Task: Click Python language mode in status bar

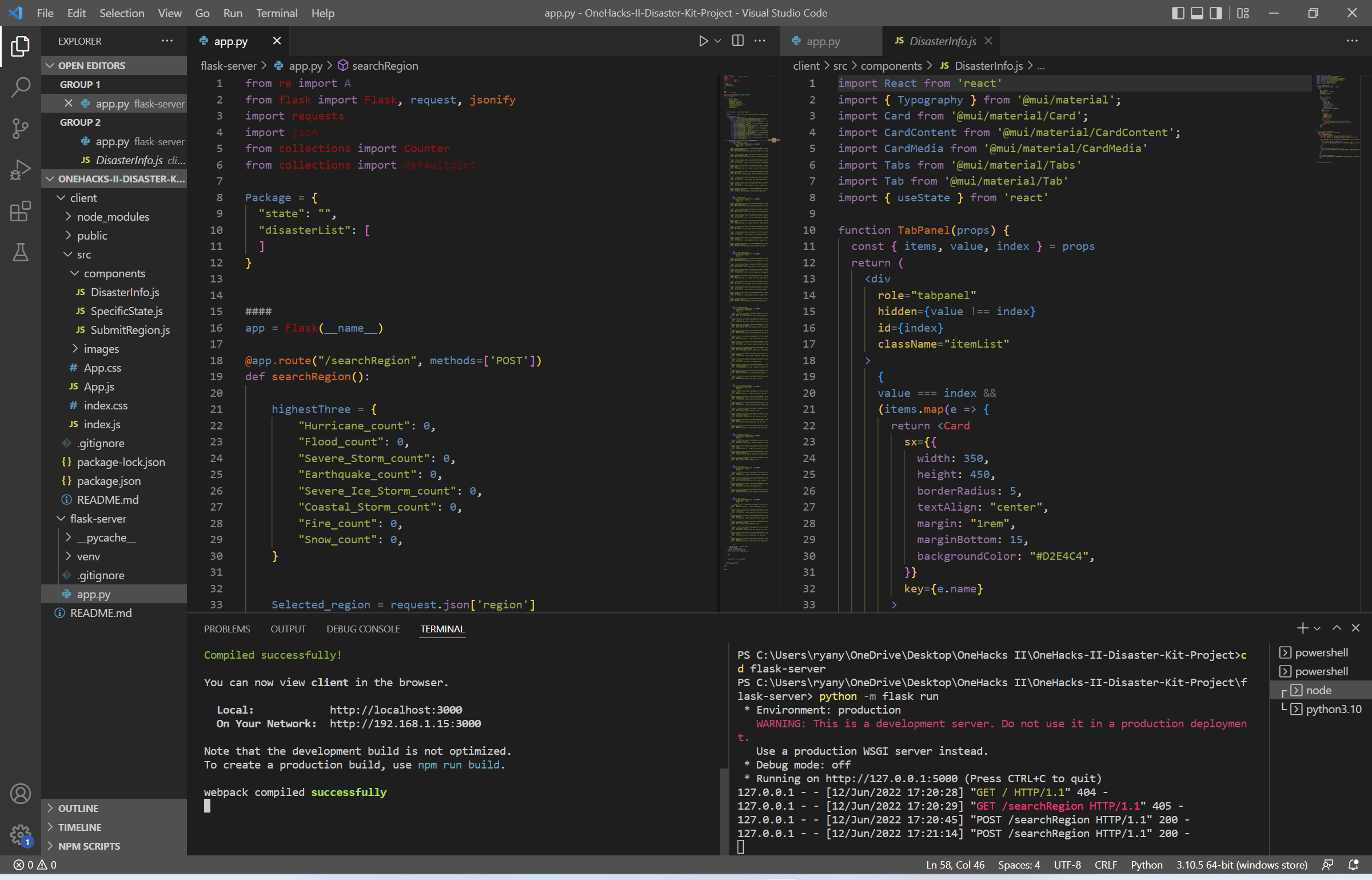Action: (x=1146, y=865)
